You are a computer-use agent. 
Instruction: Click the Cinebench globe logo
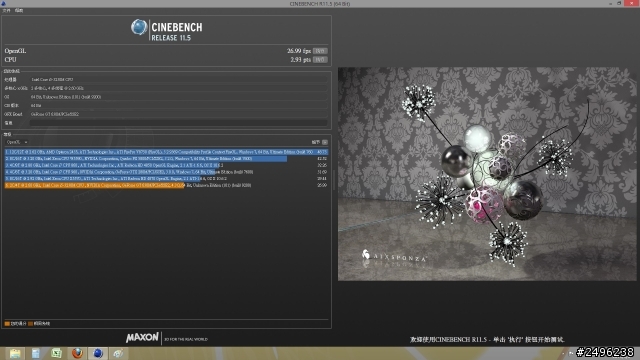pyautogui.click(x=139, y=27)
